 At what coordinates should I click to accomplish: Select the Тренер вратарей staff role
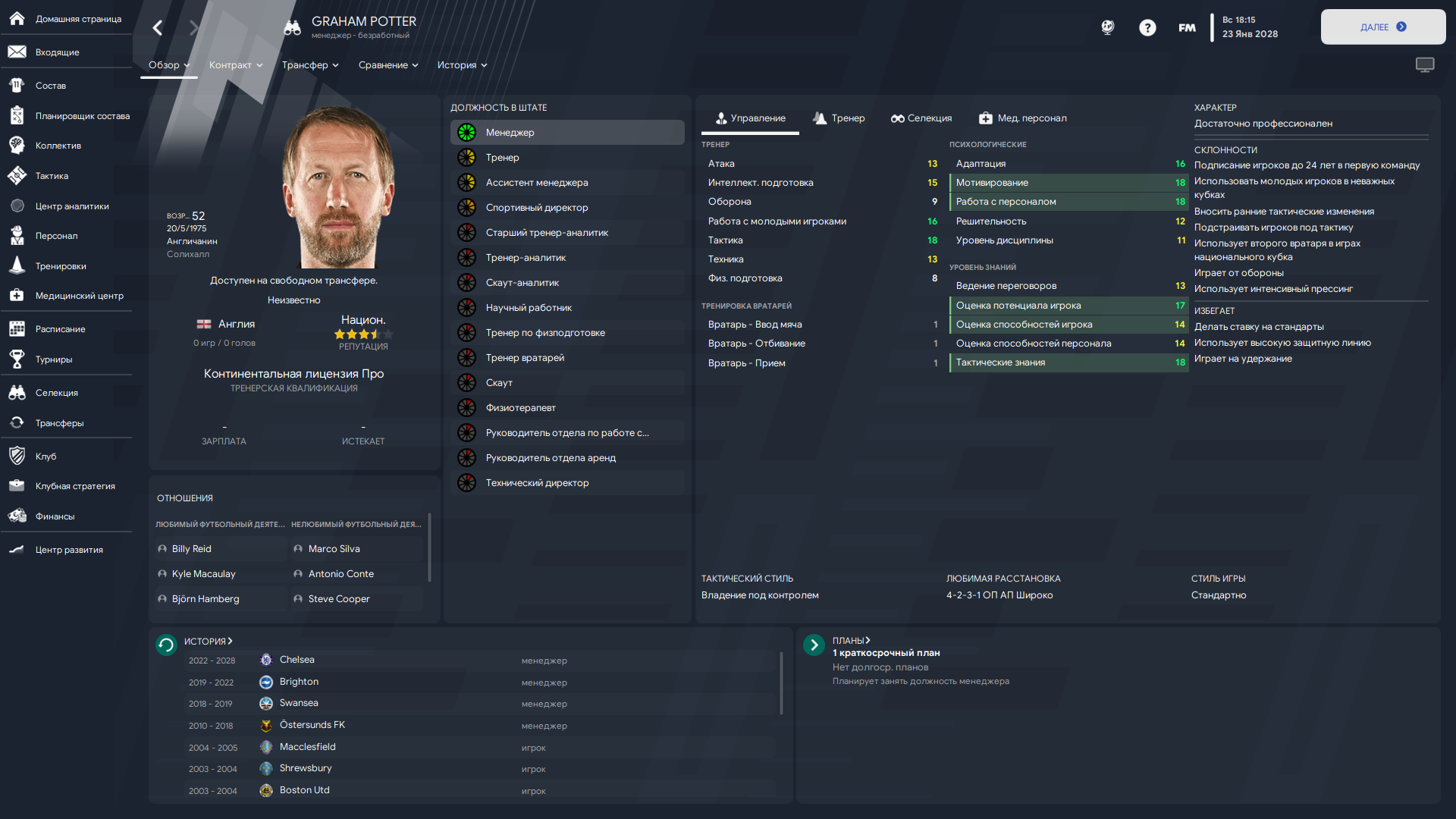click(x=567, y=358)
